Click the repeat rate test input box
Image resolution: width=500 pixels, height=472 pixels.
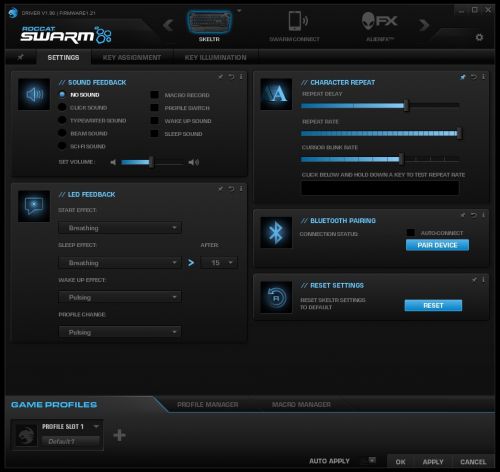(x=380, y=188)
